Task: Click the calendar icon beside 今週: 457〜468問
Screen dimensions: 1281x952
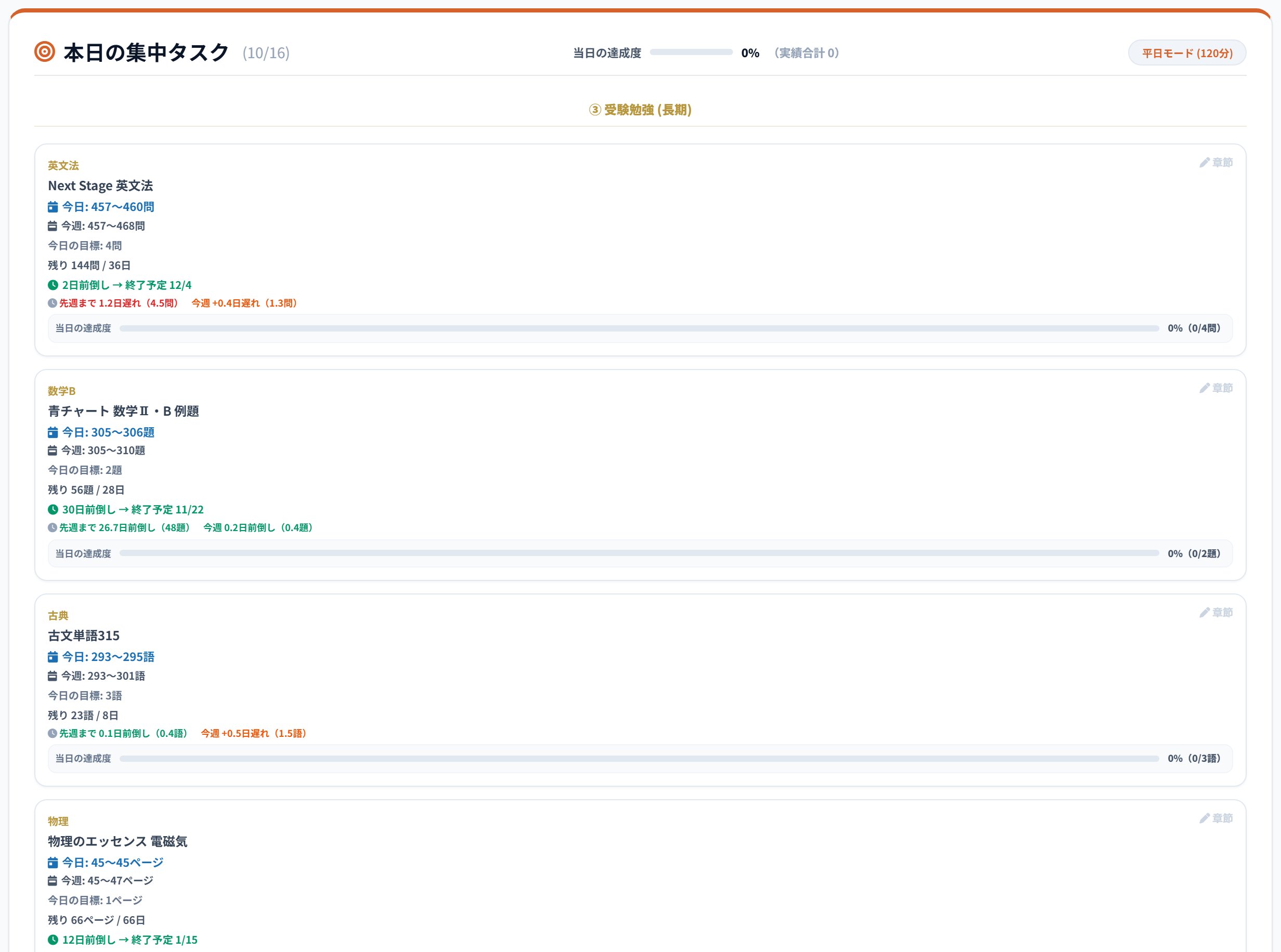Action: (52, 226)
